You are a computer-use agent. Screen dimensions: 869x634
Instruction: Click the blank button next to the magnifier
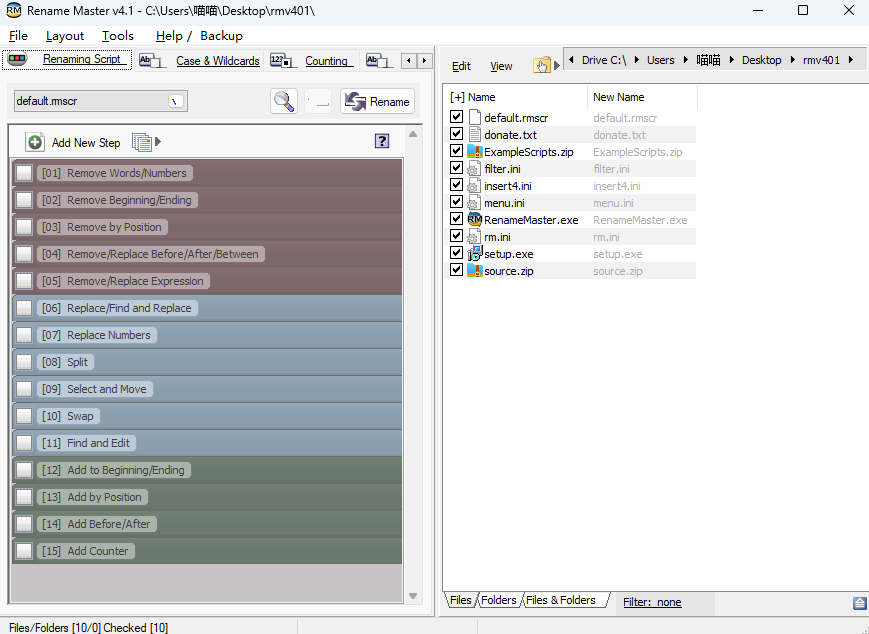pyautogui.click(x=318, y=101)
